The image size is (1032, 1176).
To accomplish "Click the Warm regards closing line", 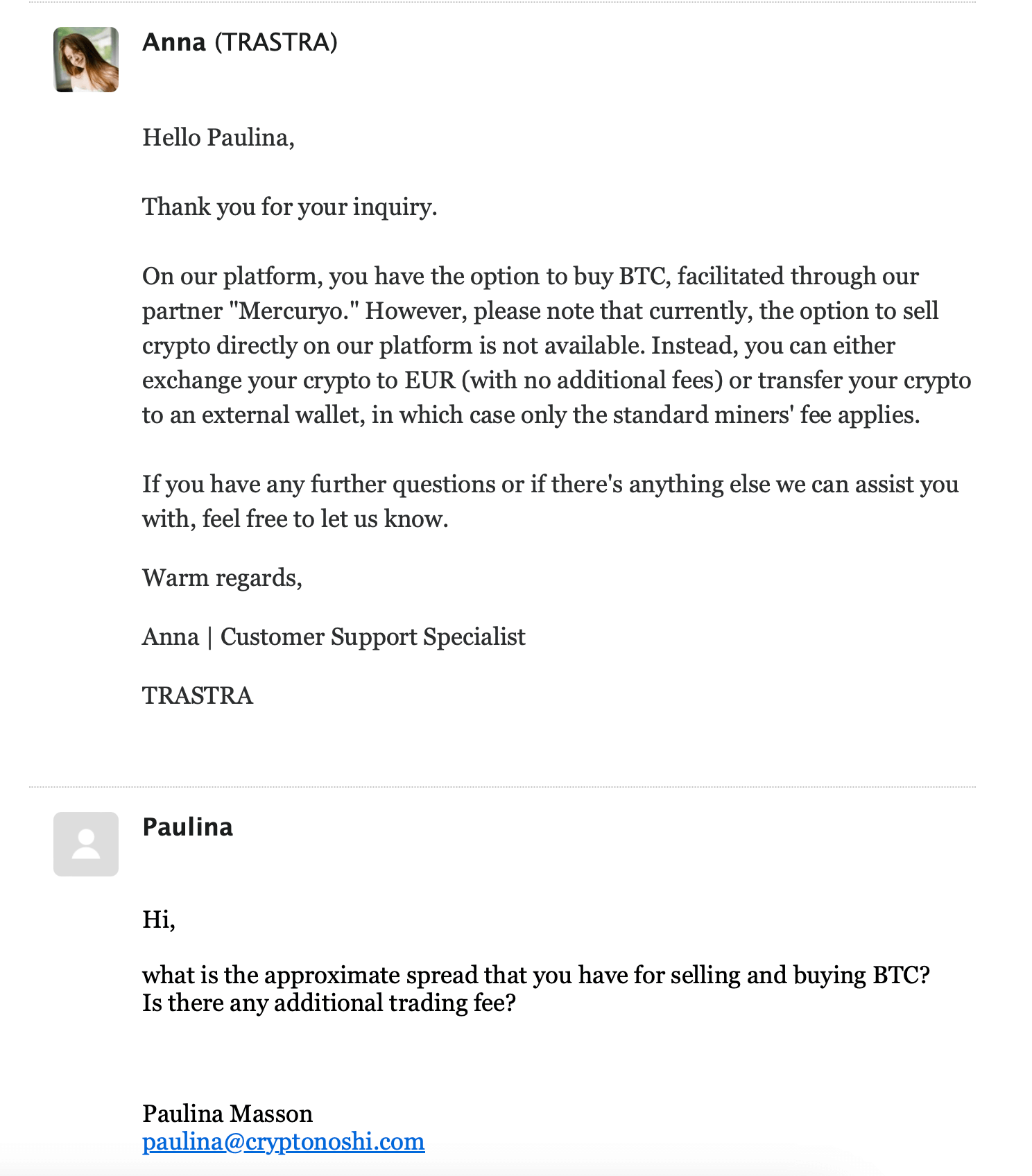I will [223, 578].
